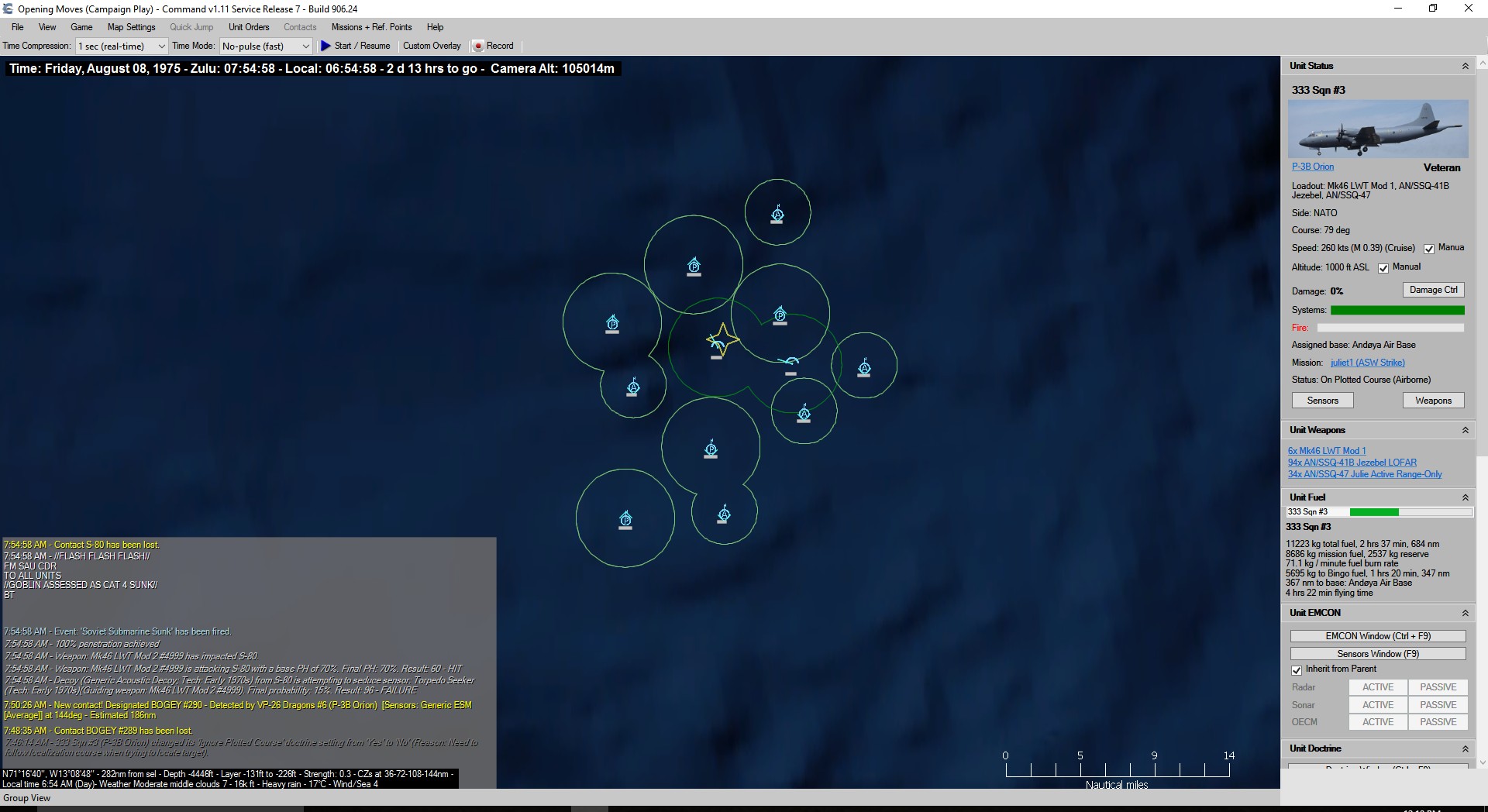Click the nautical miles map scale bar
Viewport: 1488px width, 812px height.
[x=1117, y=769]
